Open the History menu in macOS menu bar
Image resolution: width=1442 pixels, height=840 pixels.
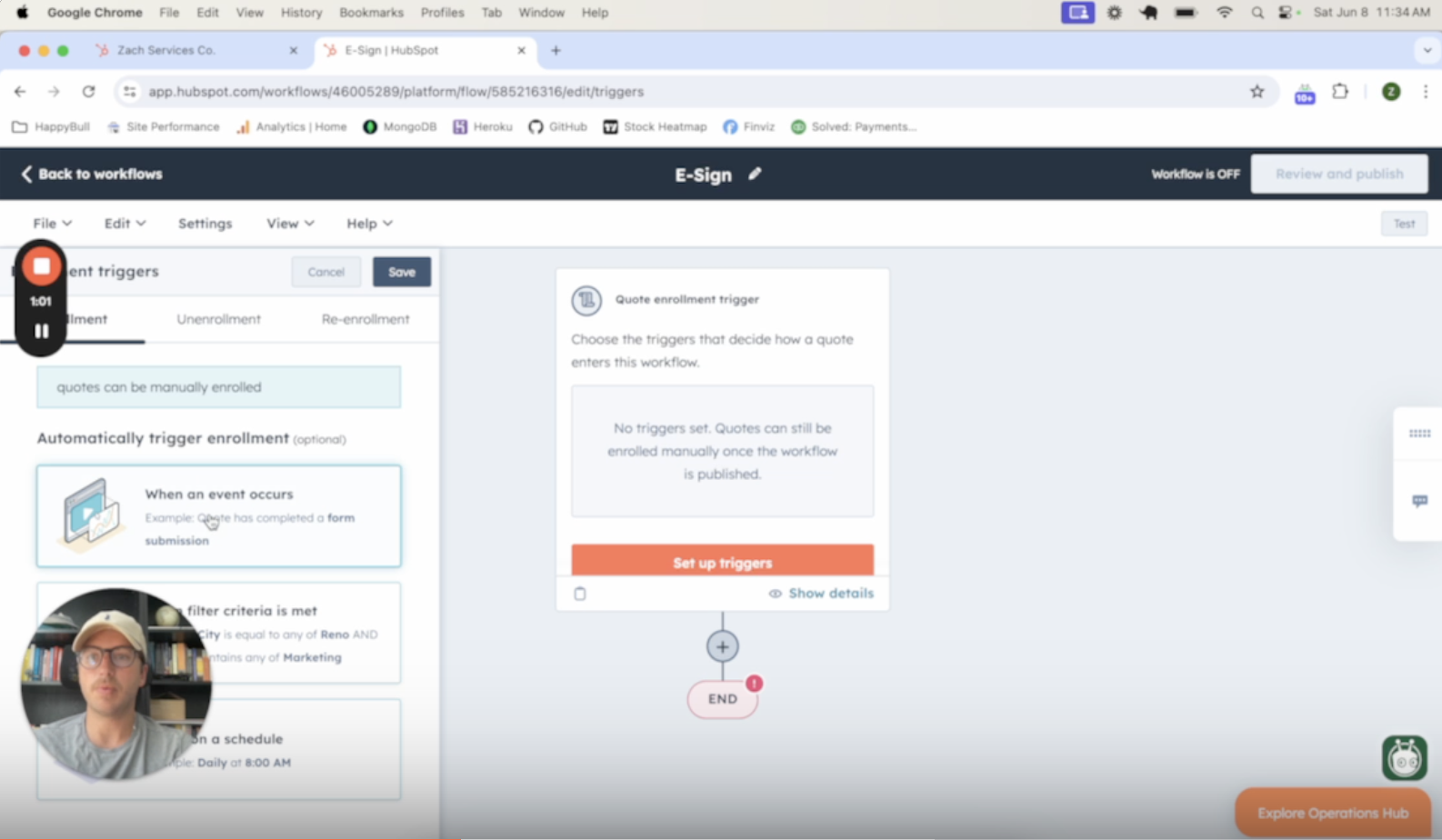(x=301, y=13)
